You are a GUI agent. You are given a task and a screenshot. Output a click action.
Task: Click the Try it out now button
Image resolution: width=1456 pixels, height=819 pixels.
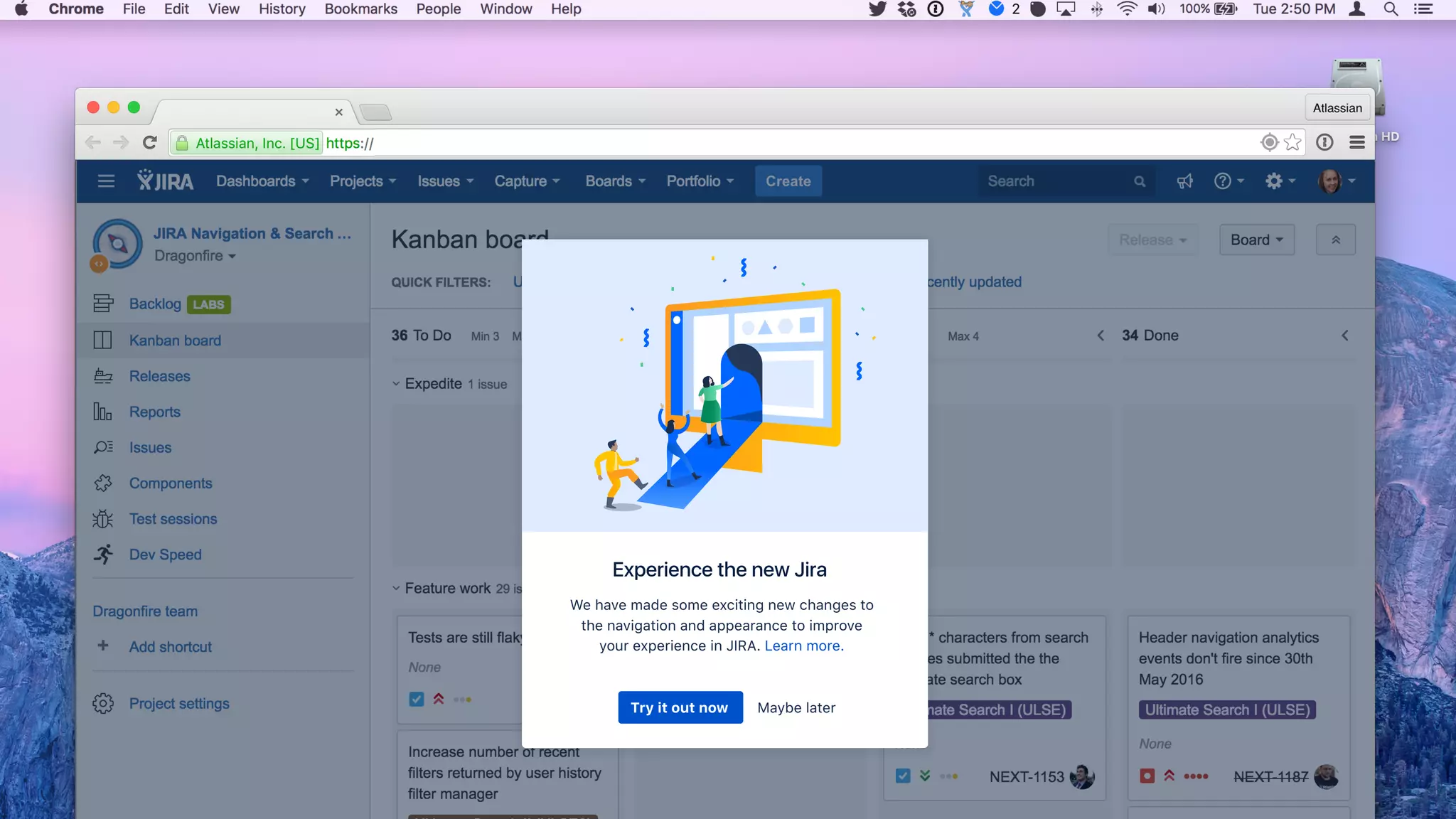(x=680, y=707)
